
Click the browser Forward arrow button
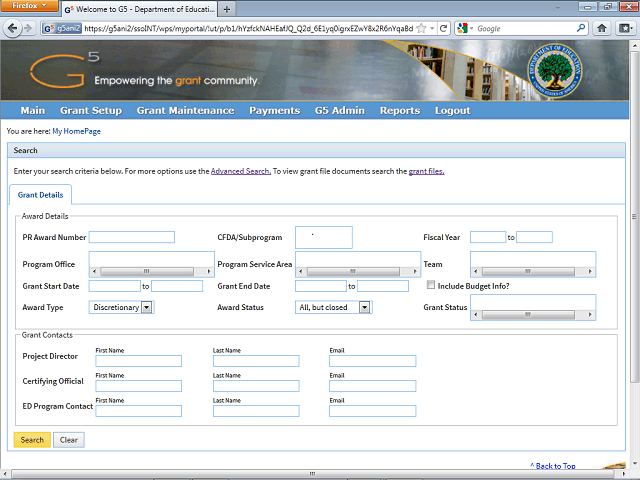tap(28, 29)
